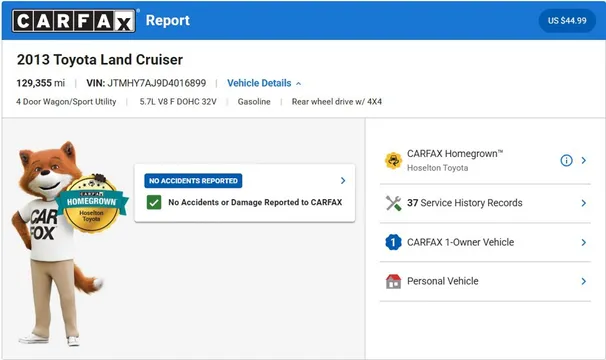Expand the Service History Records chevron
The height and width of the screenshot is (360, 606).
coord(584,203)
